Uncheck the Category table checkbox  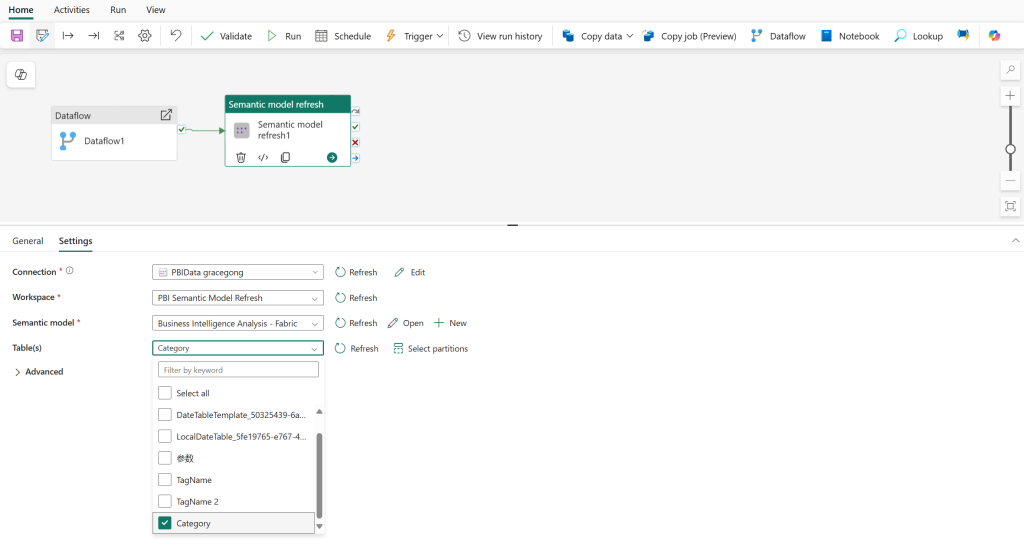165,523
